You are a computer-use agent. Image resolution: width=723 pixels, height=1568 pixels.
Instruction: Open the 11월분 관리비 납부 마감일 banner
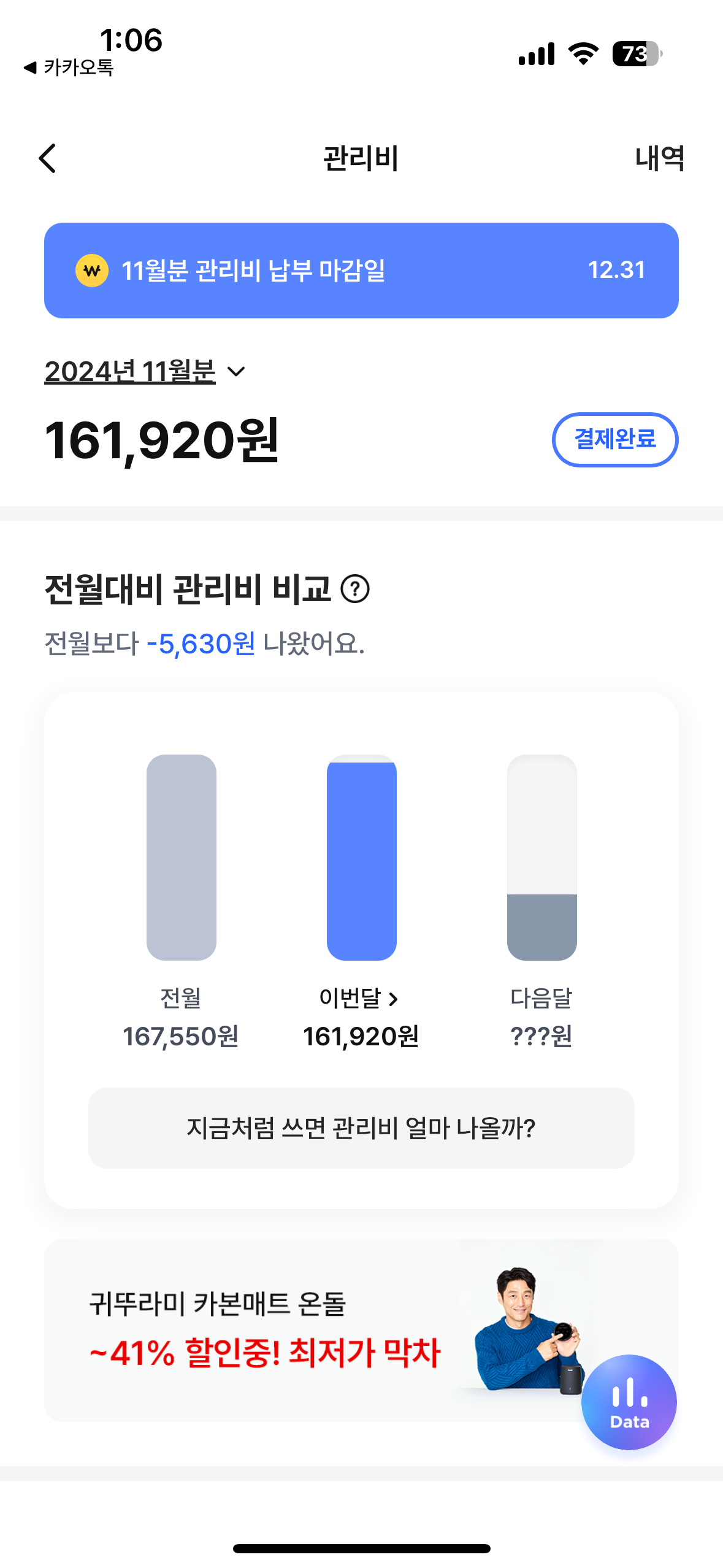tap(361, 271)
